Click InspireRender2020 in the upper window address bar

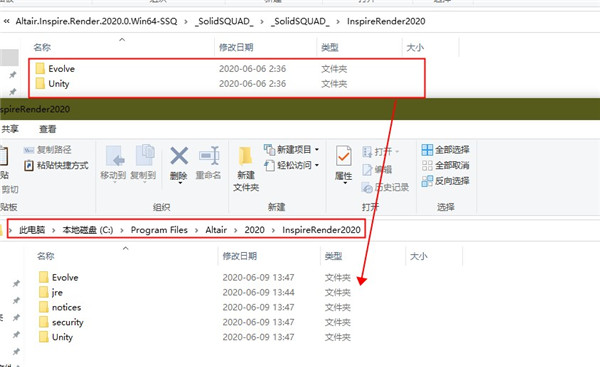[386, 21]
